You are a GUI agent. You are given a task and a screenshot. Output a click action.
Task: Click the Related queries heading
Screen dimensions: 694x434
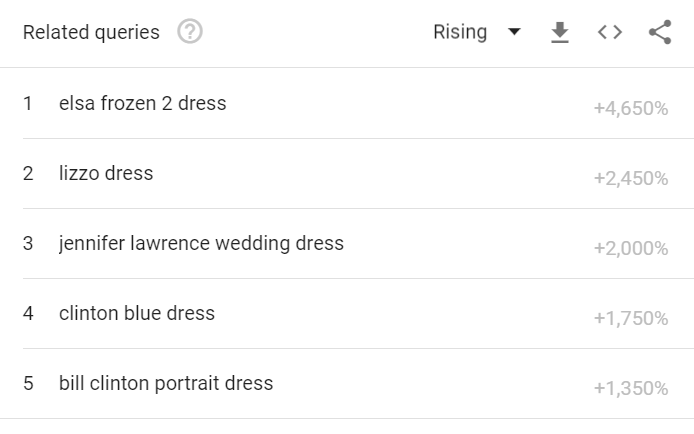click(x=91, y=32)
